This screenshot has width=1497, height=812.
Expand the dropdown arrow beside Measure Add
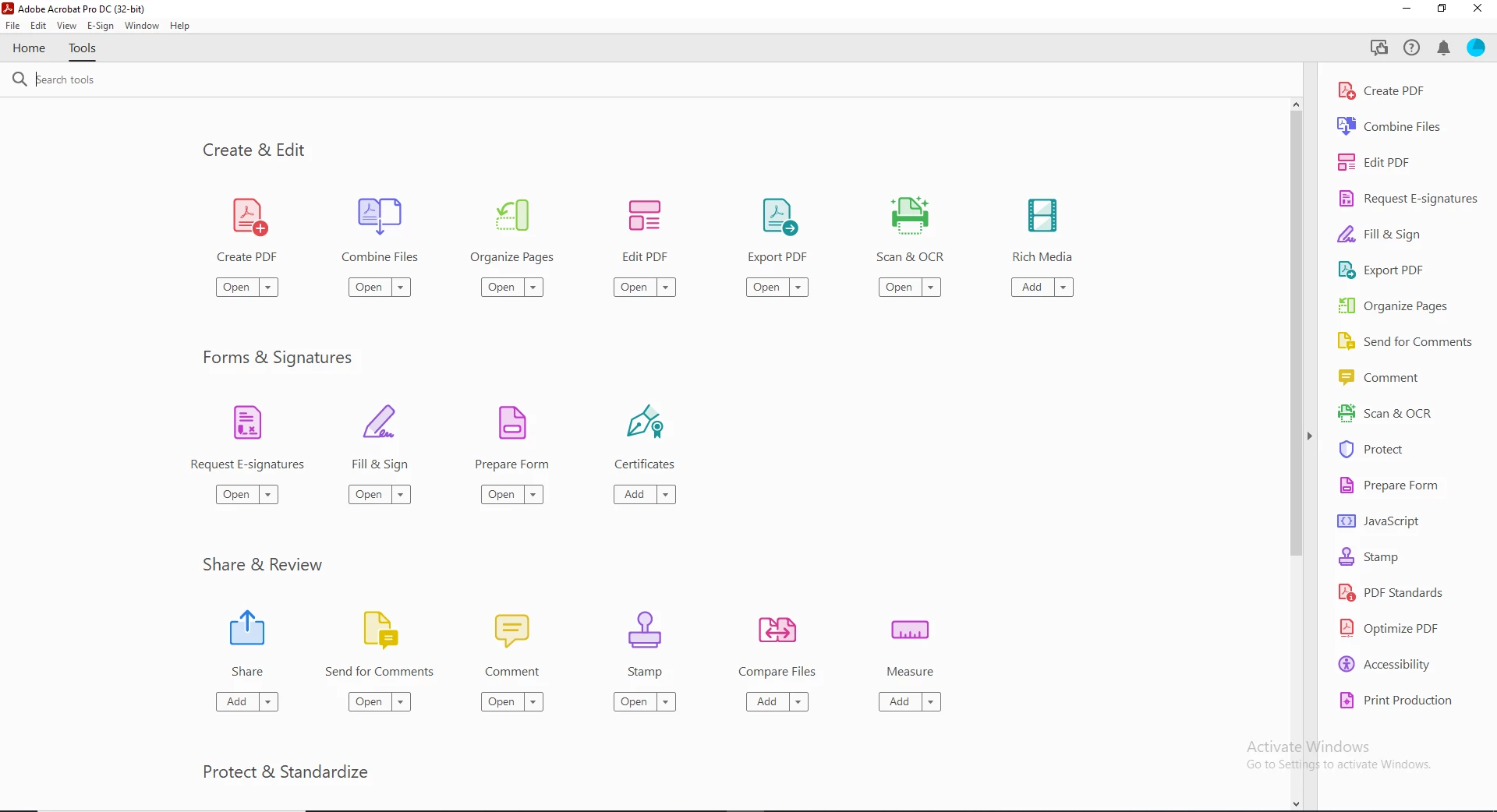tap(931, 702)
